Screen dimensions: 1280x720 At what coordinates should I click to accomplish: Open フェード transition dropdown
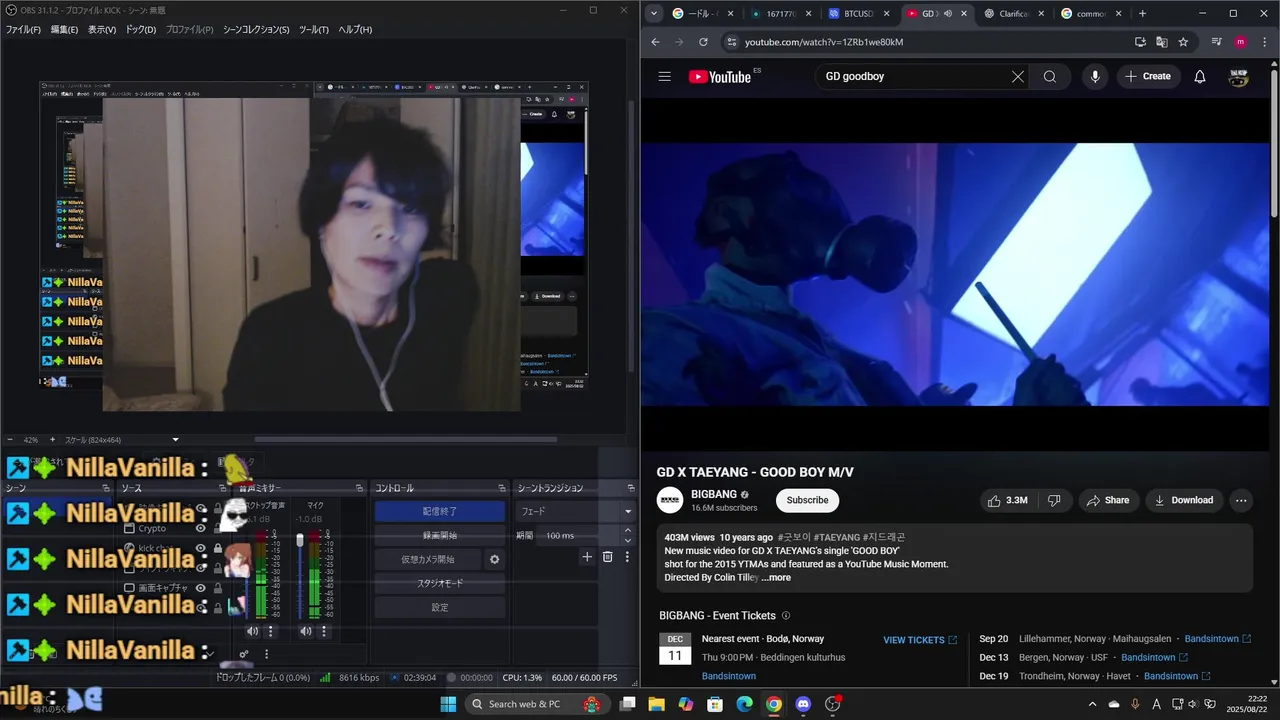click(x=575, y=511)
